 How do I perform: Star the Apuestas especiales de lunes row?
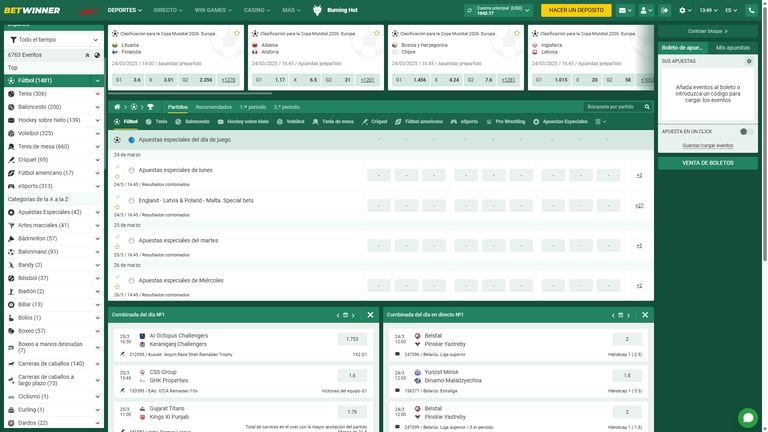117,177
